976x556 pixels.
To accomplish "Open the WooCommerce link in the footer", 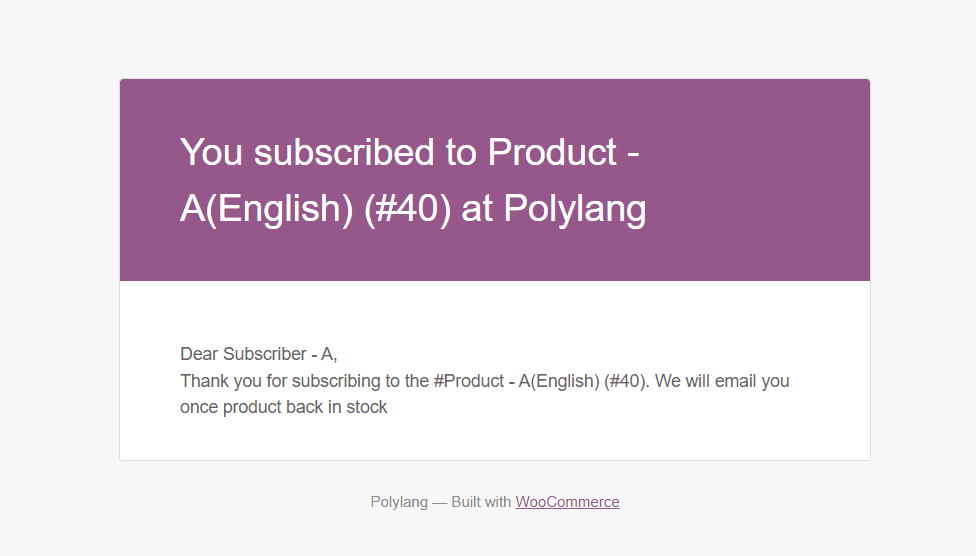I will pos(567,502).
